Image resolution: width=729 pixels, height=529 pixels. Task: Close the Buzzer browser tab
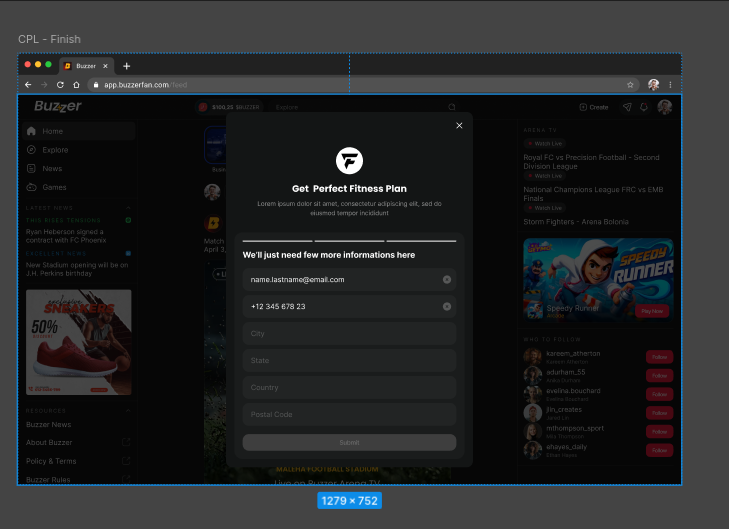[105, 66]
